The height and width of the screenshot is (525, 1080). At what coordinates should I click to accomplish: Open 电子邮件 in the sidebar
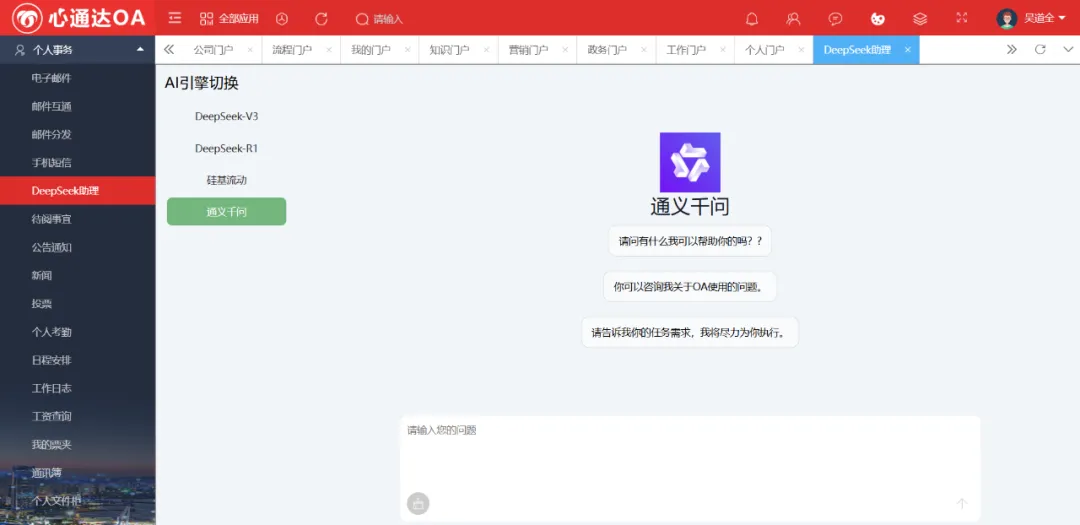pos(51,78)
